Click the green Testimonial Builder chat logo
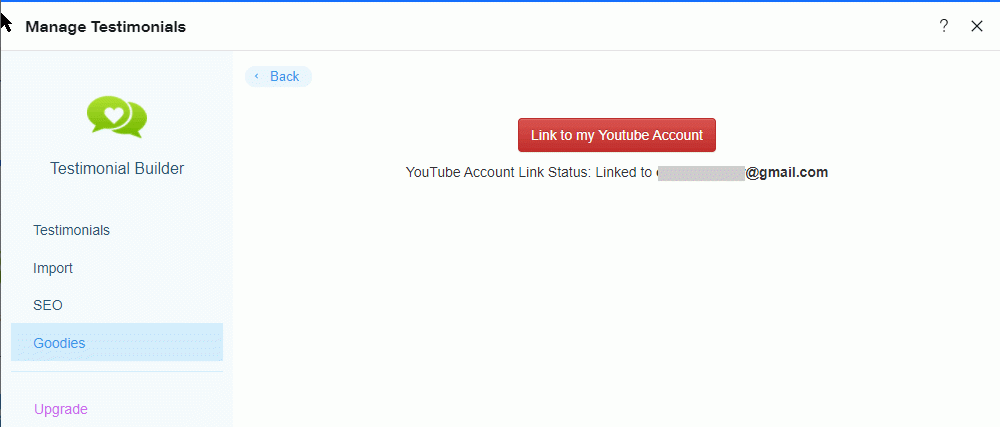Screen dimensions: 1000x427 click(117, 117)
